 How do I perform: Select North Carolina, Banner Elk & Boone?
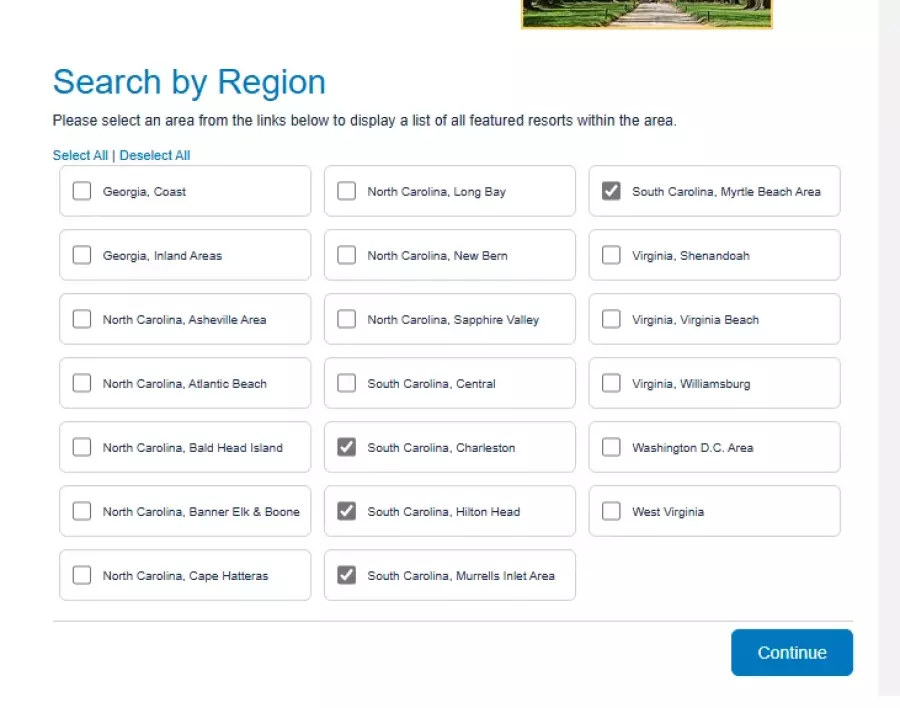82,511
